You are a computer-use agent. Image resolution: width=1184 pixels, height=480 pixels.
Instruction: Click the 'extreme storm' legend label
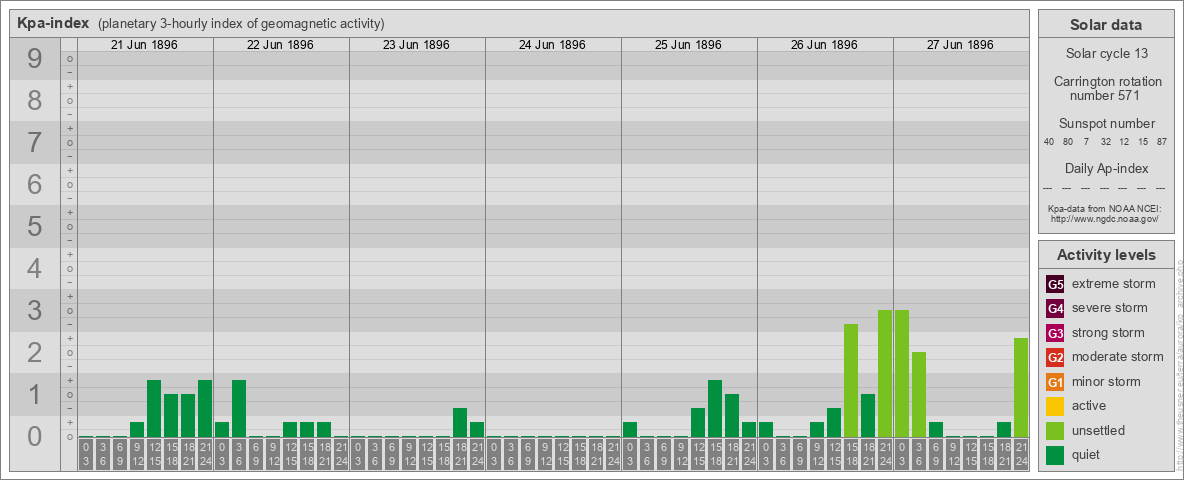click(x=1114, y=284)
